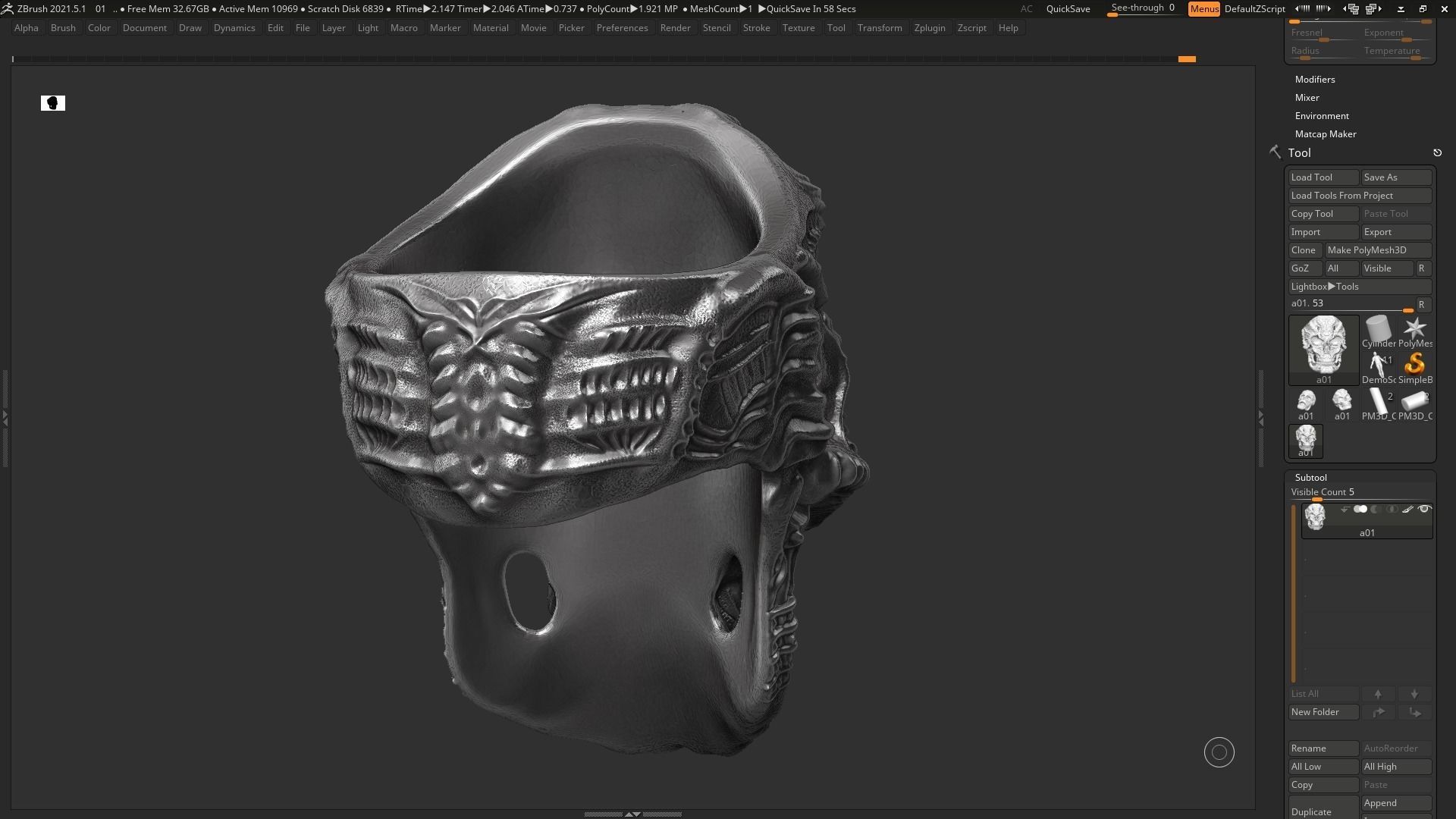Viewport: 1456px width, 819px height.
Task: Click the subtool curved move-to-top arrow
Action: [1378, 712]
